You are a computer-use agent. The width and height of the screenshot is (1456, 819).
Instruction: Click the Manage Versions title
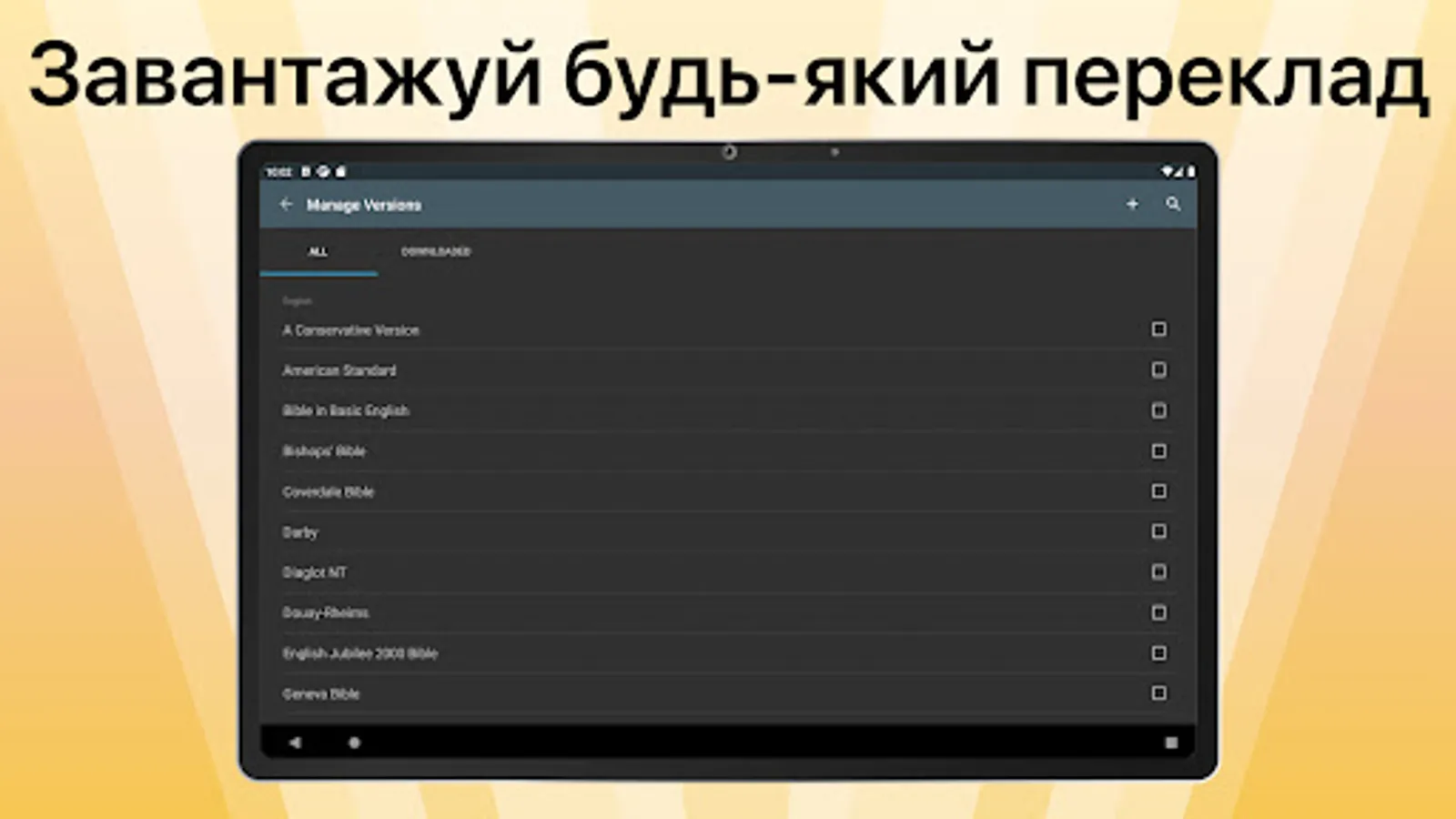point(364,206)
